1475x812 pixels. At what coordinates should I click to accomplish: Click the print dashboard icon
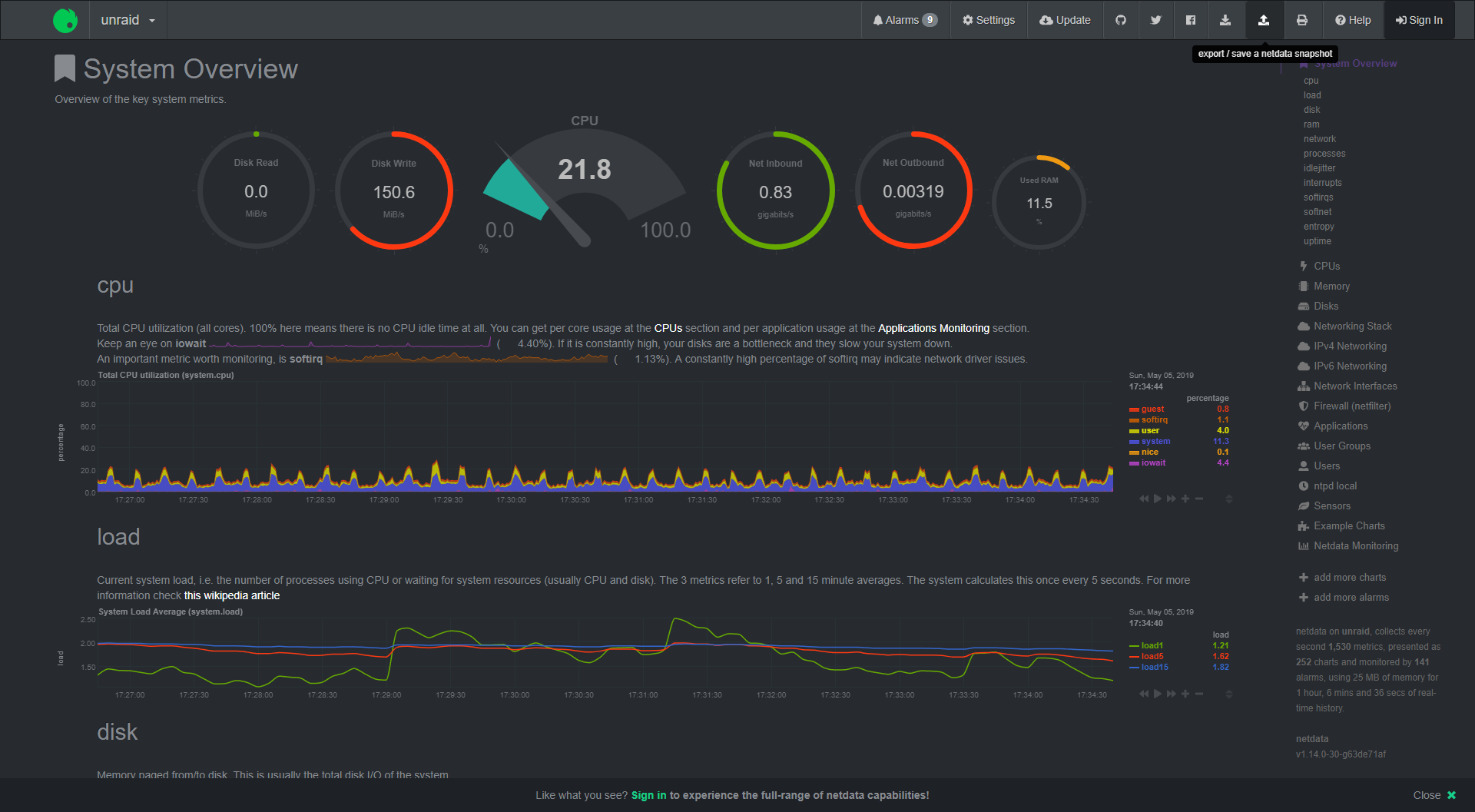[1301, 20]
